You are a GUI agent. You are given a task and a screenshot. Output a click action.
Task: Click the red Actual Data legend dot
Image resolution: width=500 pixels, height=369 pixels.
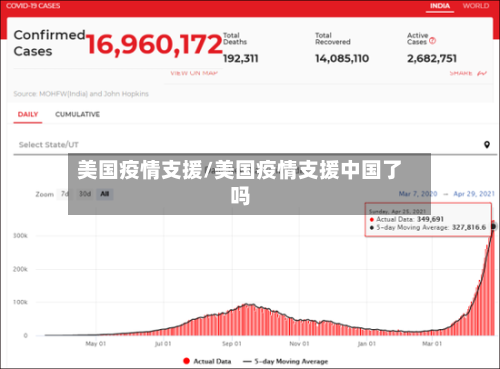[x=186, y=361]
